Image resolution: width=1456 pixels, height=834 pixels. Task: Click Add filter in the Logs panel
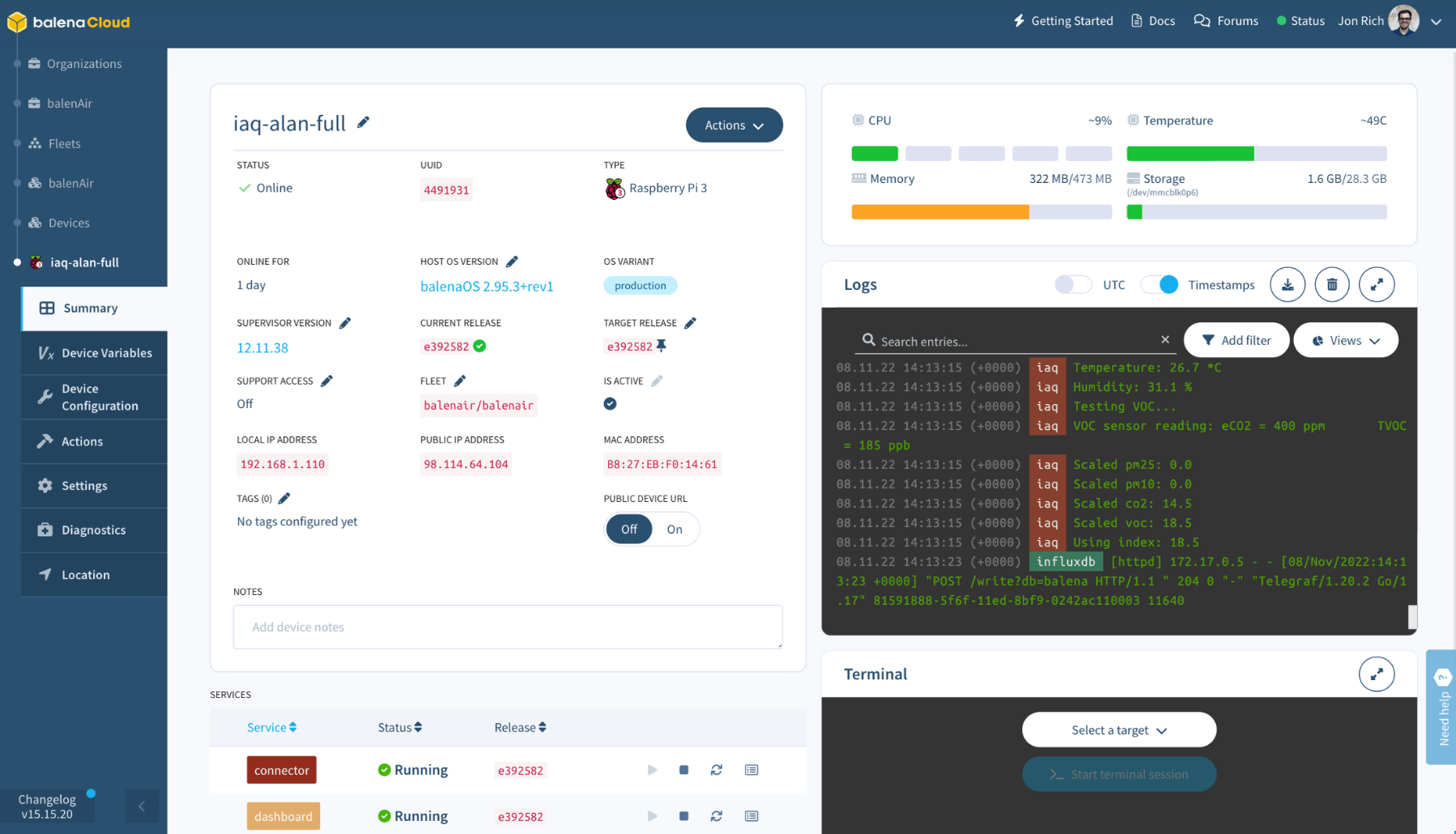(1236, 339)
